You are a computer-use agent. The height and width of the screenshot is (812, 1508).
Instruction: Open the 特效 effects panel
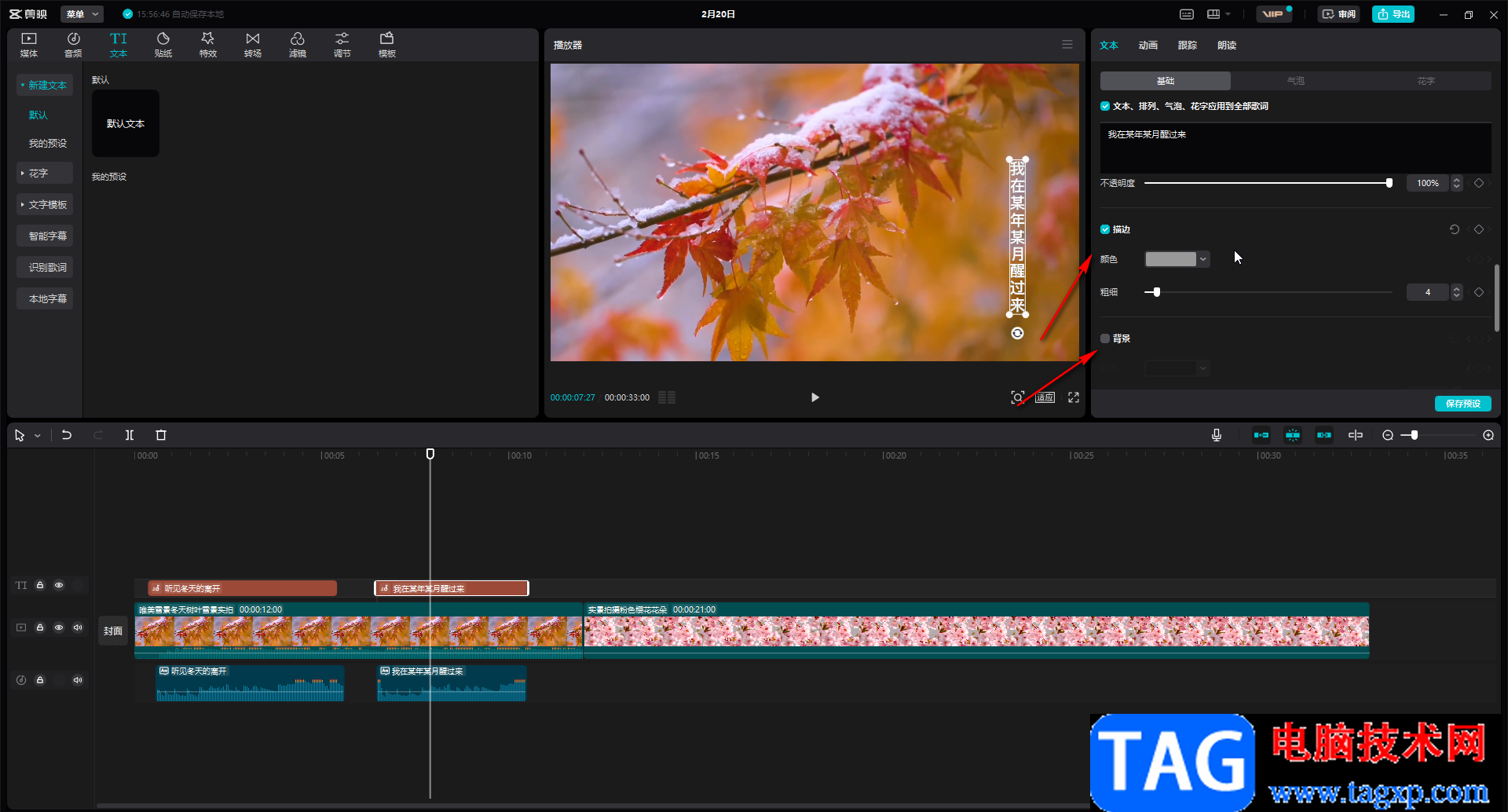(x=207, y=45)
